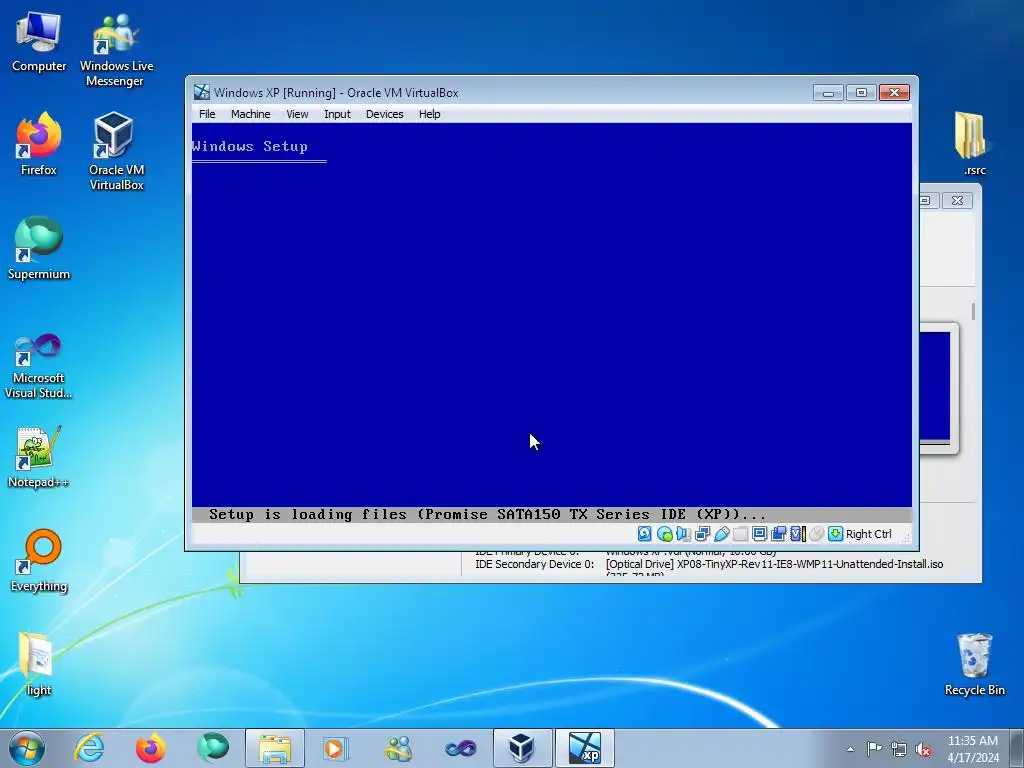
Task: Select the Everything search desktop shortcut
Action: pyautogui.click(x=39, y=560)
